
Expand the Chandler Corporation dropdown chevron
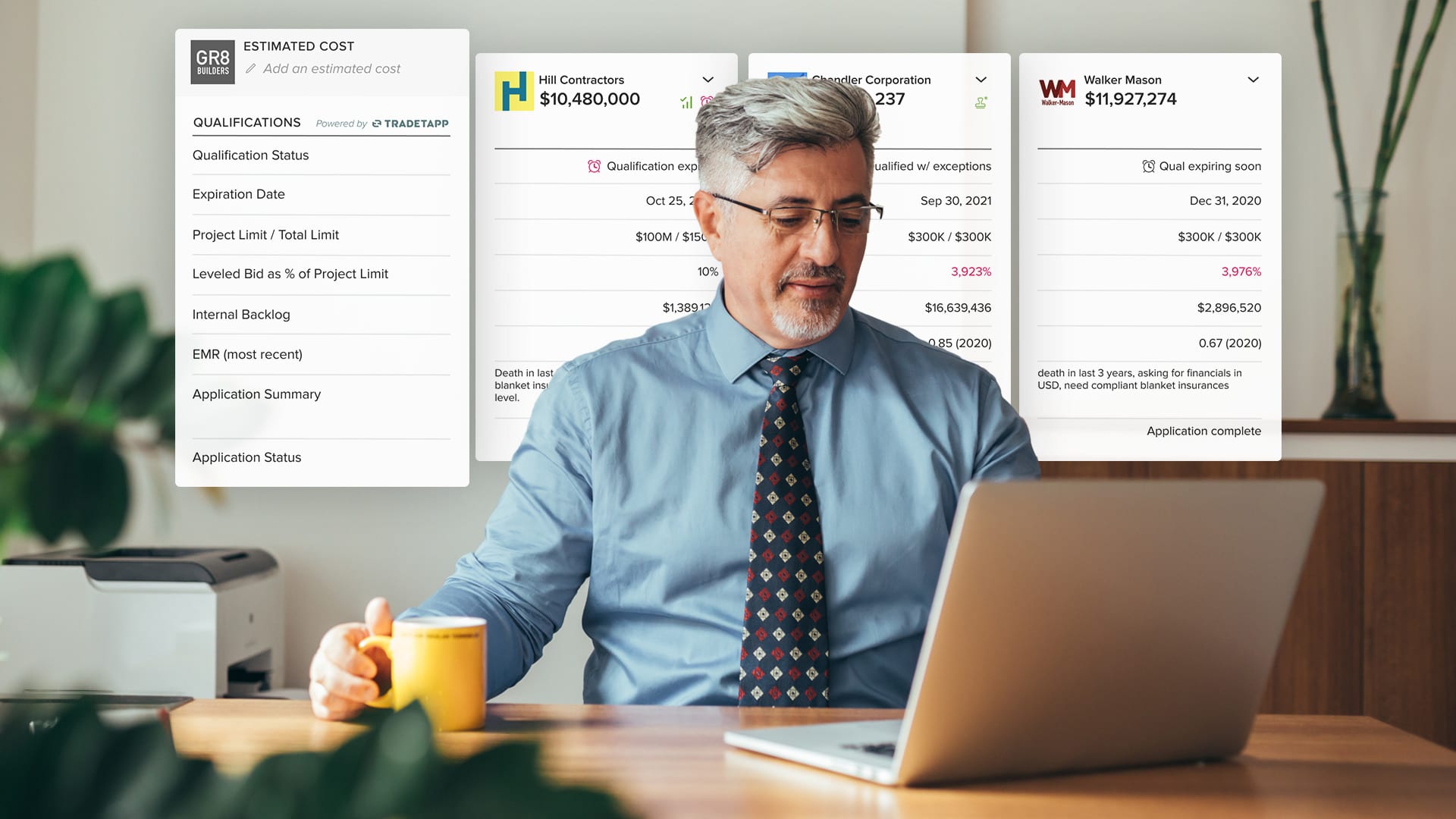982,80
